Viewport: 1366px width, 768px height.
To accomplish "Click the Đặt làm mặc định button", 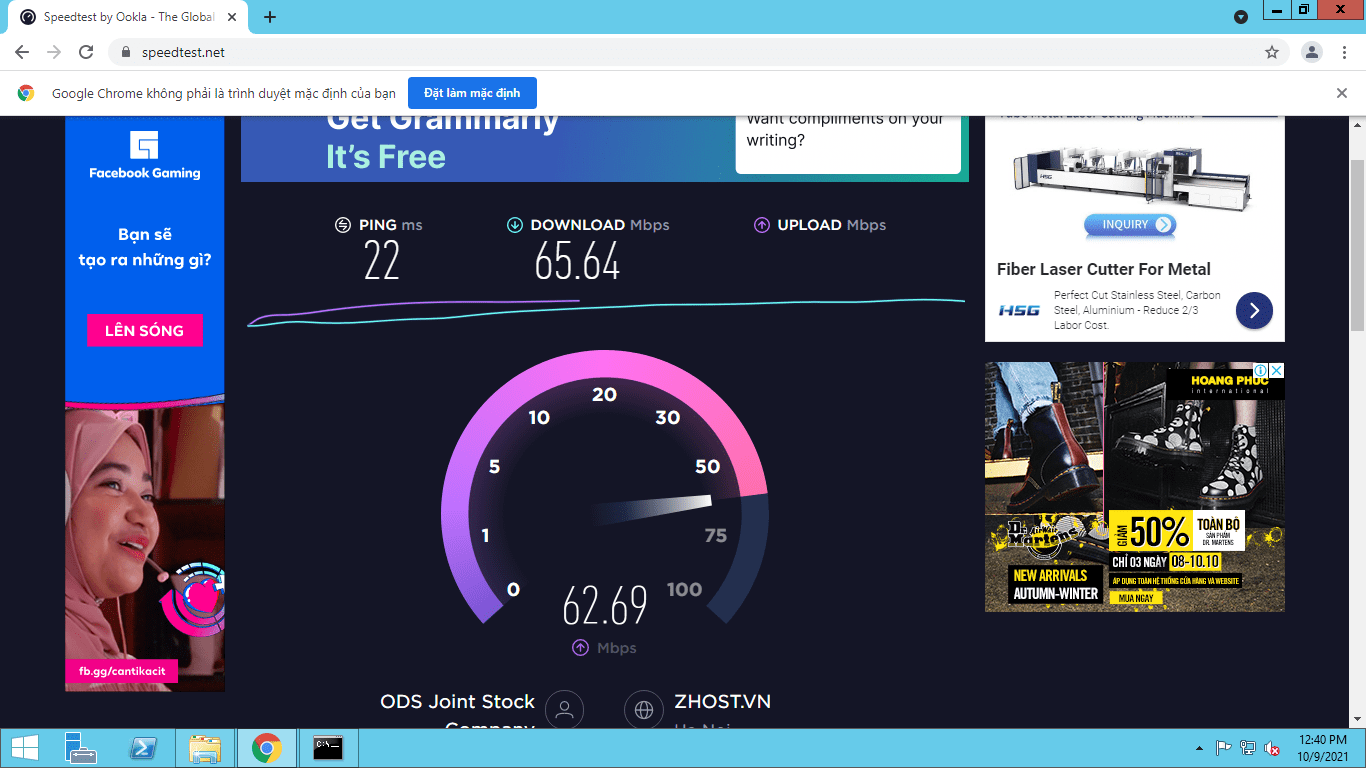I will 472,93.
